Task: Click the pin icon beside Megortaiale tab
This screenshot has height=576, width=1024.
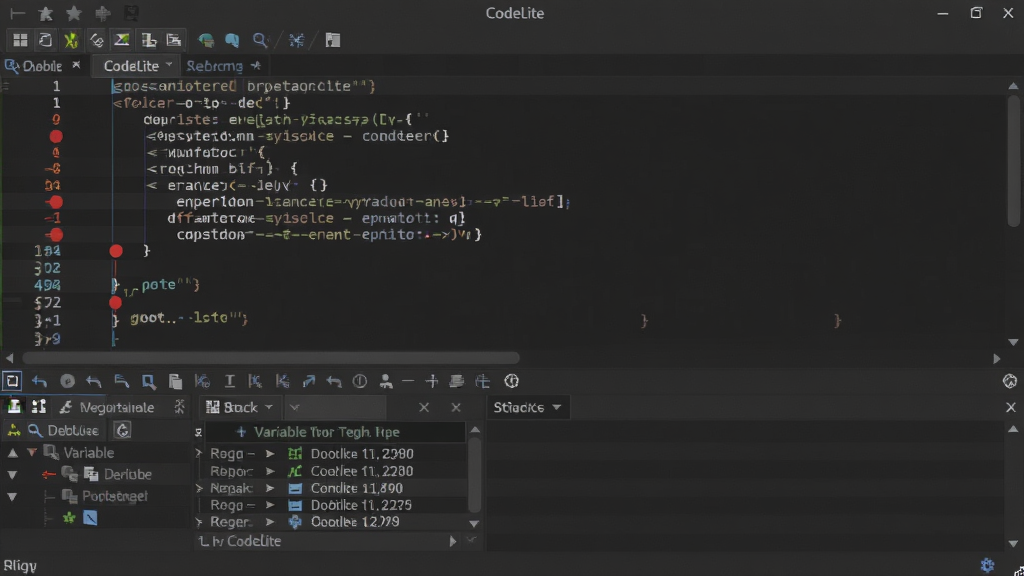Action: point(180,407)
